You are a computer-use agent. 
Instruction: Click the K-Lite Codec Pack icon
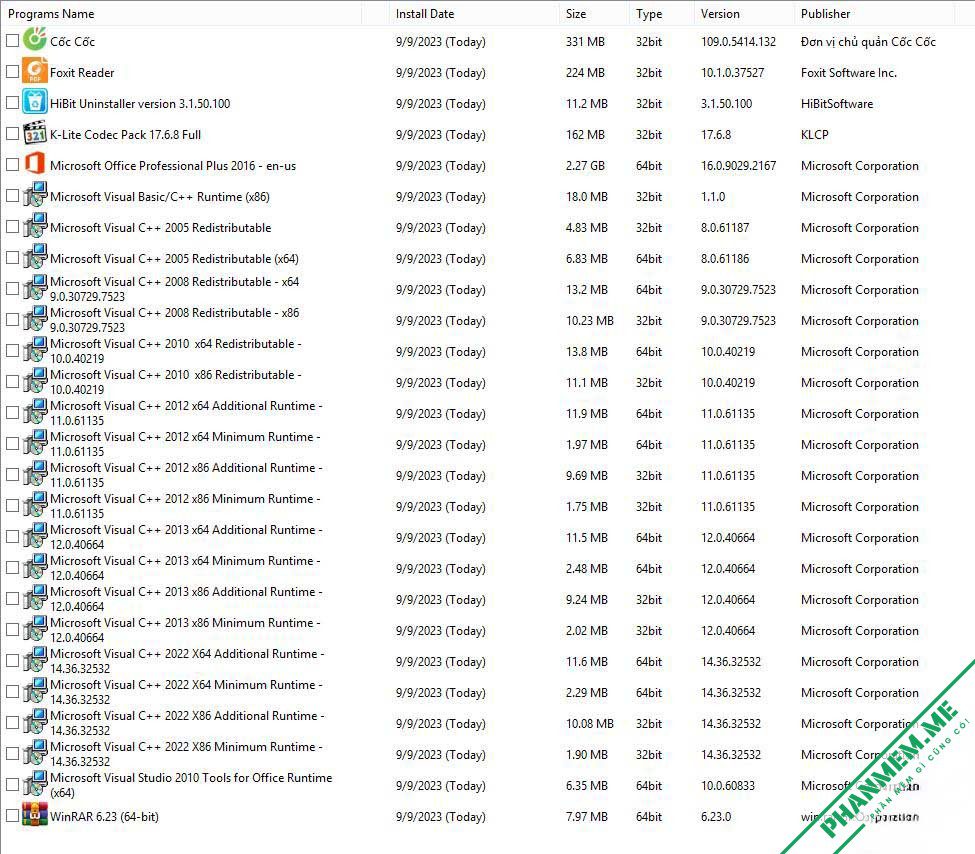35,133
